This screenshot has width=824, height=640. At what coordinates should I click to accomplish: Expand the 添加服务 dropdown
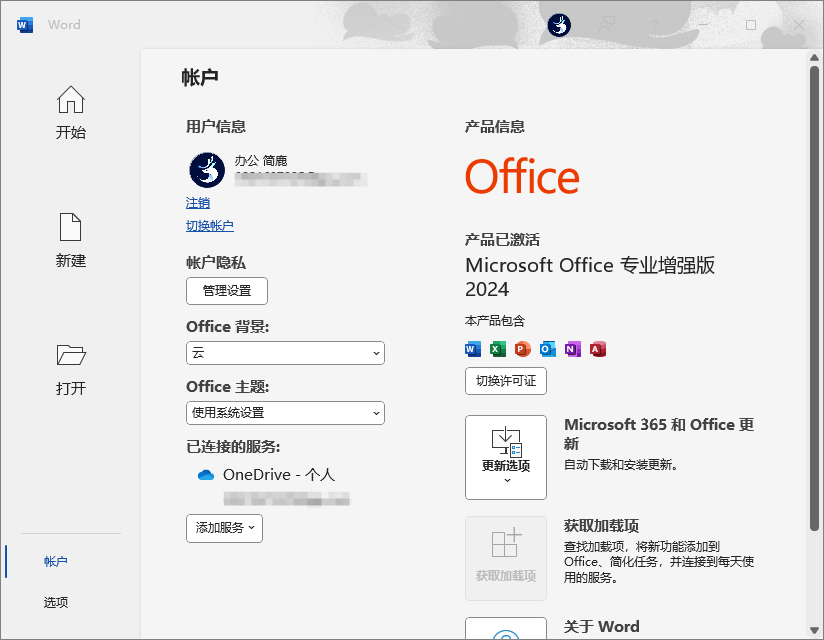click(x=224, y=529)
